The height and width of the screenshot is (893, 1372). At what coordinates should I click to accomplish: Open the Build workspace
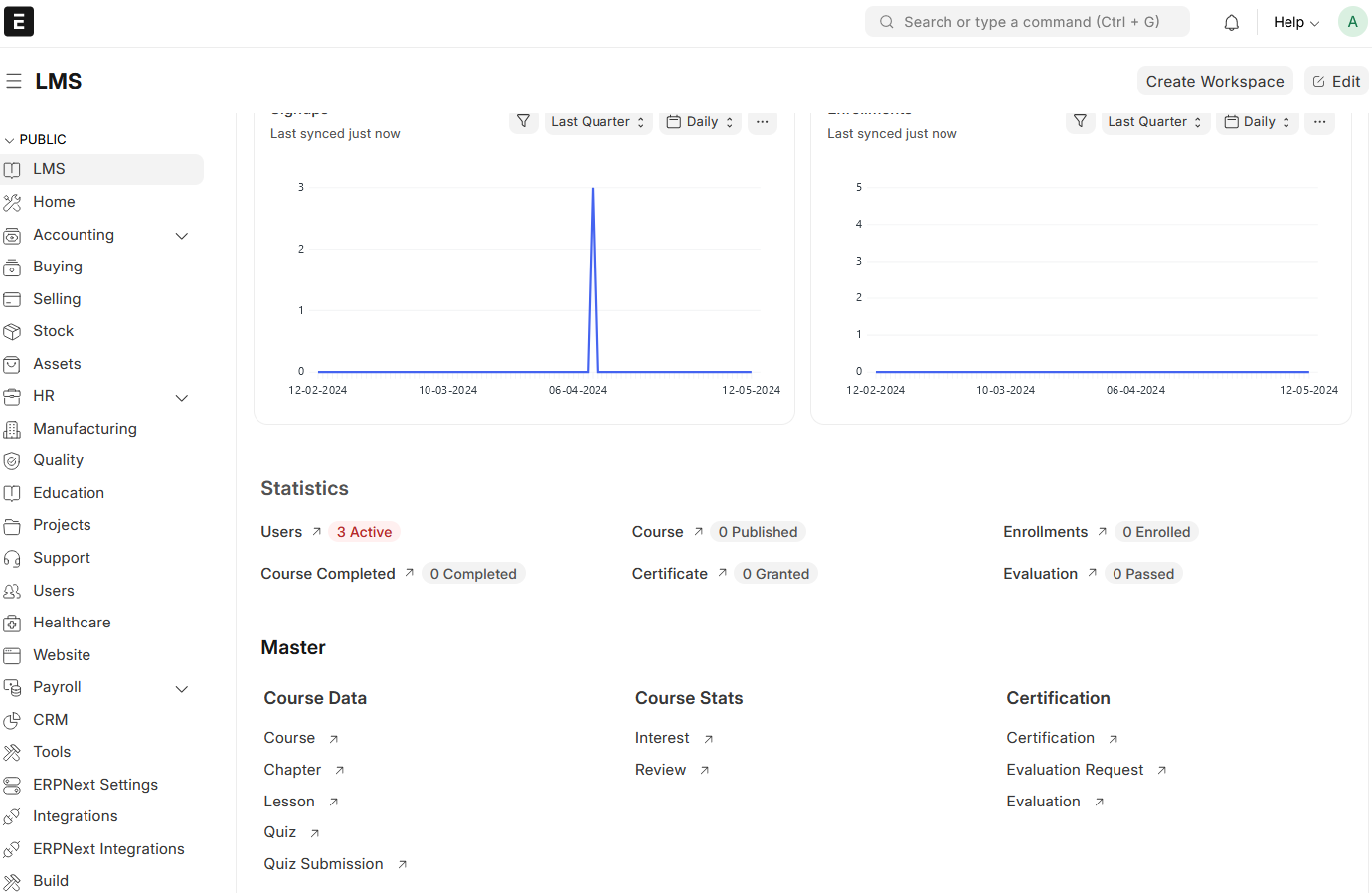point(51,881)
